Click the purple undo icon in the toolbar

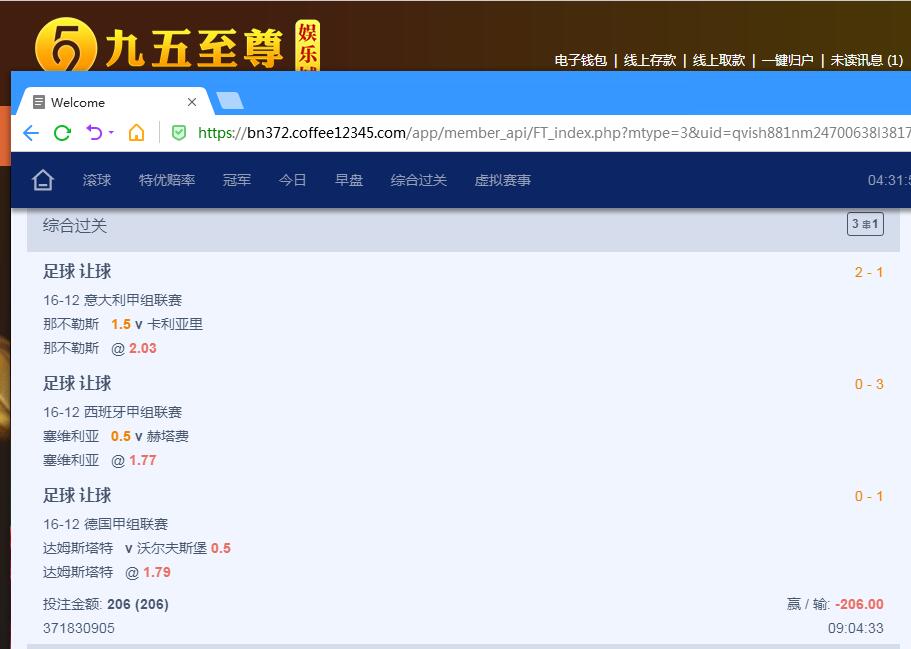[x=94, y=133]
